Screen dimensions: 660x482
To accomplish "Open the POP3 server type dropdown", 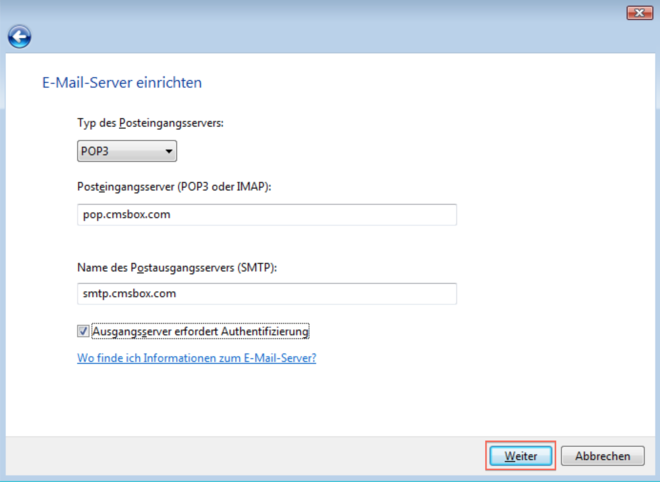I will pyautogui.click(x=127, y=151).
